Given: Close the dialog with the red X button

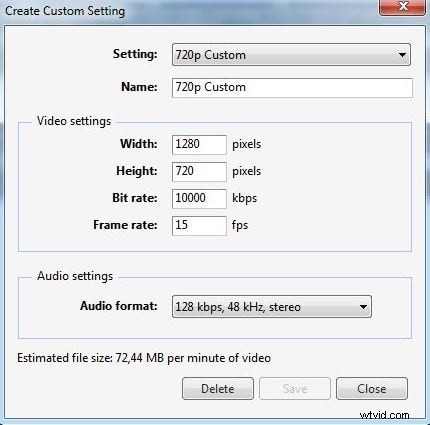Looking at the screenshot, I should pos(402,7).
